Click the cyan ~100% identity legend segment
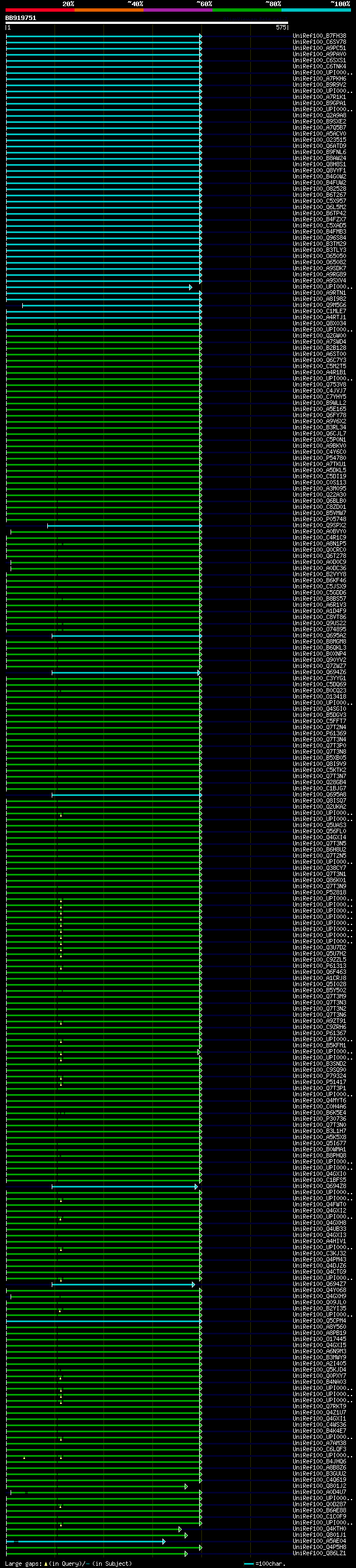Viewport: 356px width, 1568px height. 316,11
